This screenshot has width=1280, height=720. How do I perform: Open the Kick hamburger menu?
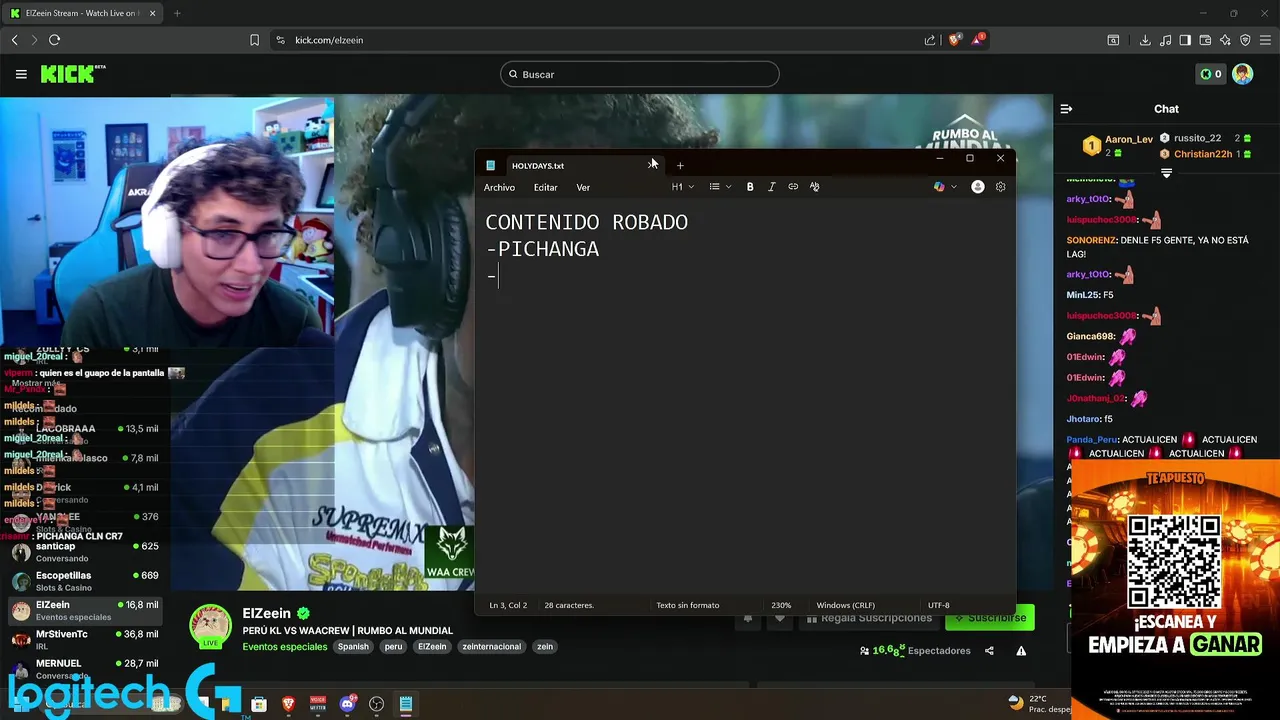pyautogui.click(x=21, y=74)
